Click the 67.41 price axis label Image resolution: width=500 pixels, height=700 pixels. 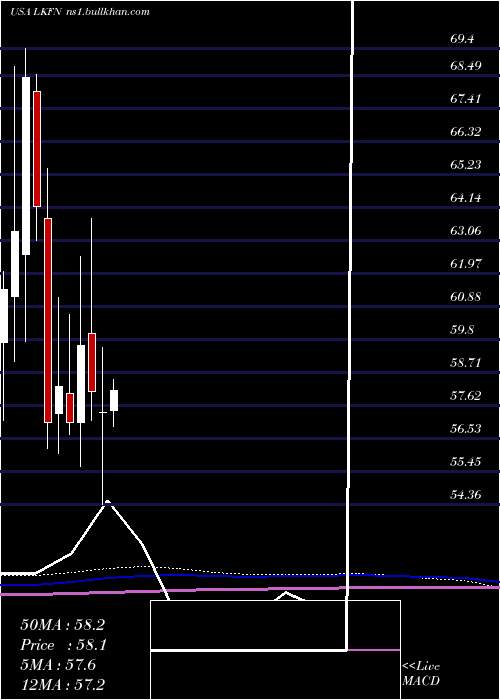pyautogui.click(x=466, y=99)
